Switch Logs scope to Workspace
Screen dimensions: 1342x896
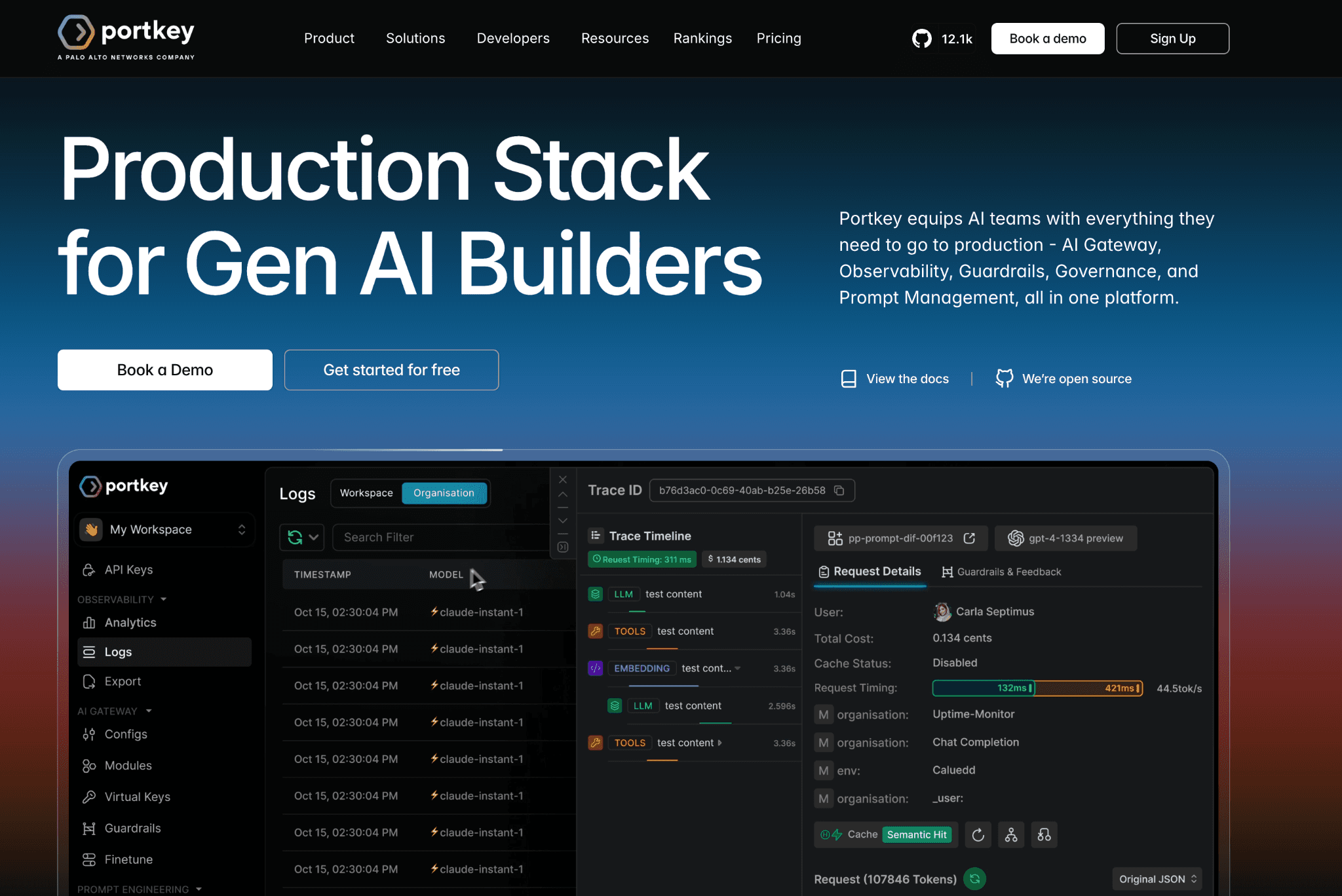point(366,493)
